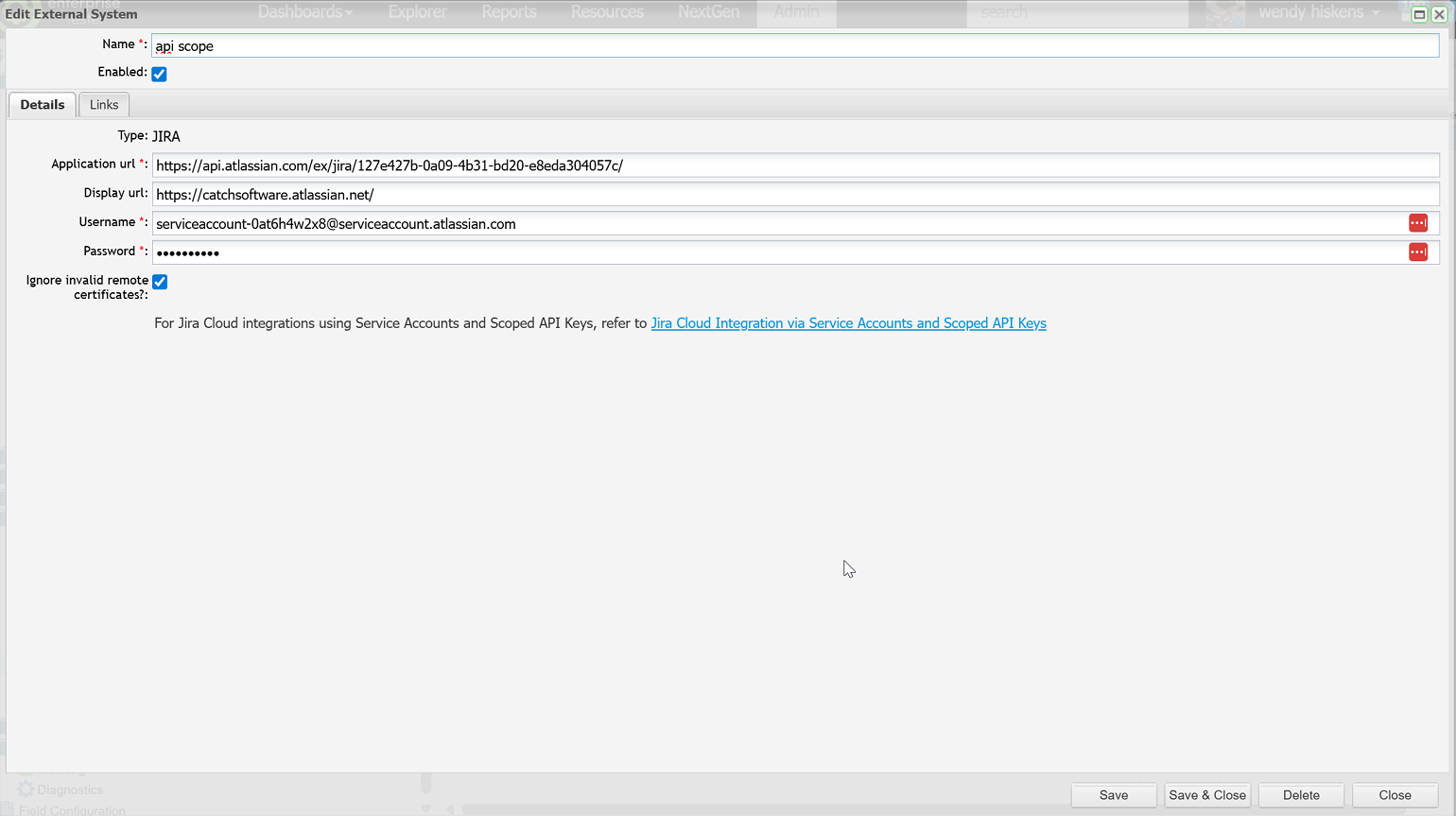Click into the Application url field

pos(794,165)
